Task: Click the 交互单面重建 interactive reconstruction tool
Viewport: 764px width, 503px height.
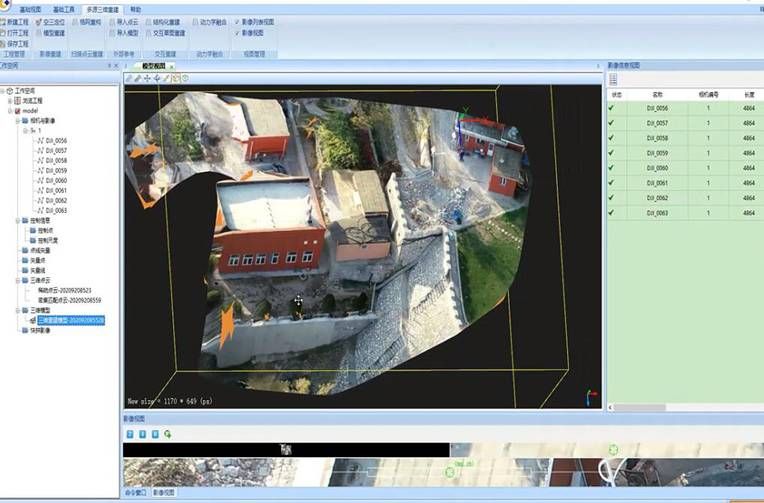Action: click(x=166, y=33)
